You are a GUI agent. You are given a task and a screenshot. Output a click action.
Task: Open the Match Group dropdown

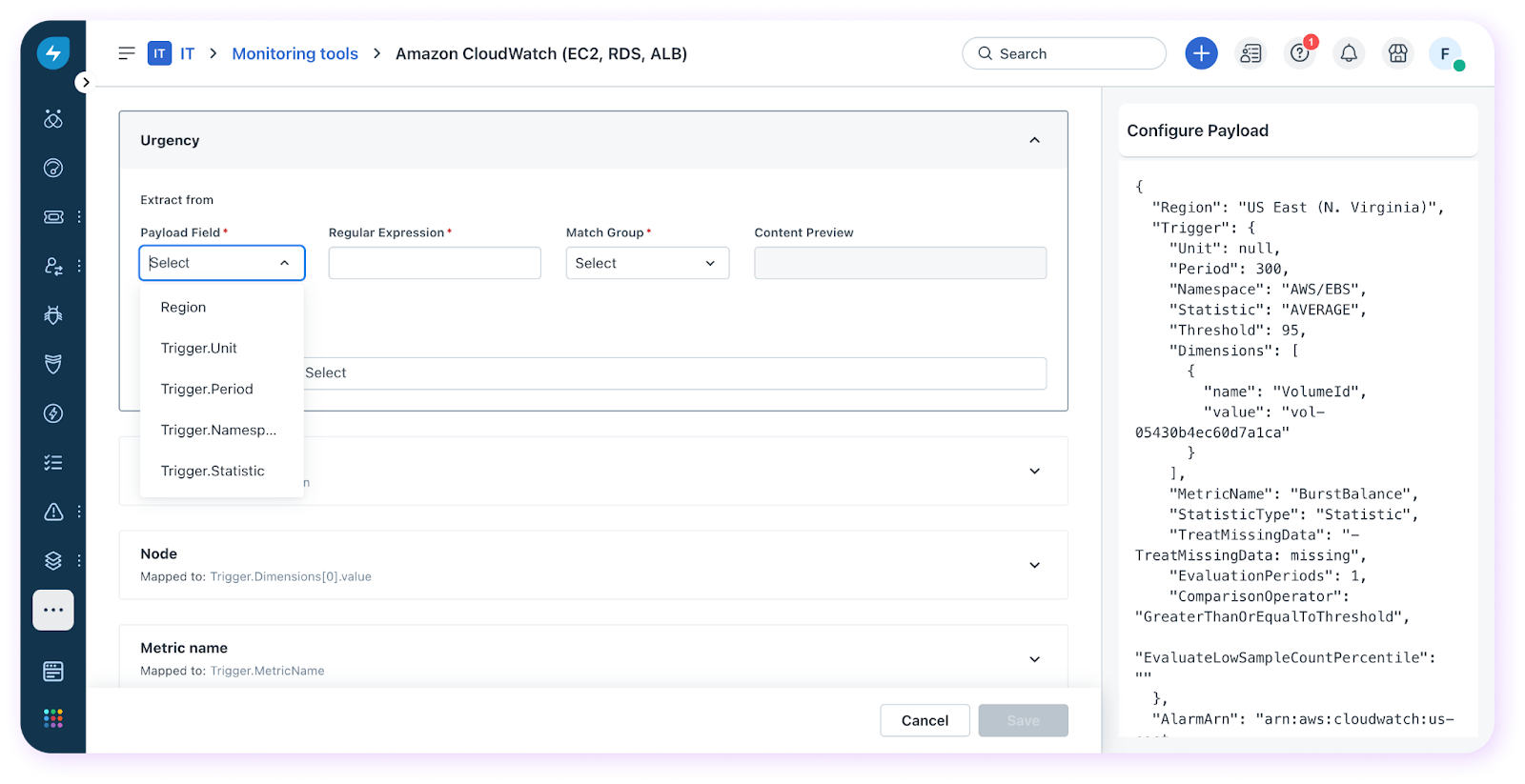tap(647, 263)
